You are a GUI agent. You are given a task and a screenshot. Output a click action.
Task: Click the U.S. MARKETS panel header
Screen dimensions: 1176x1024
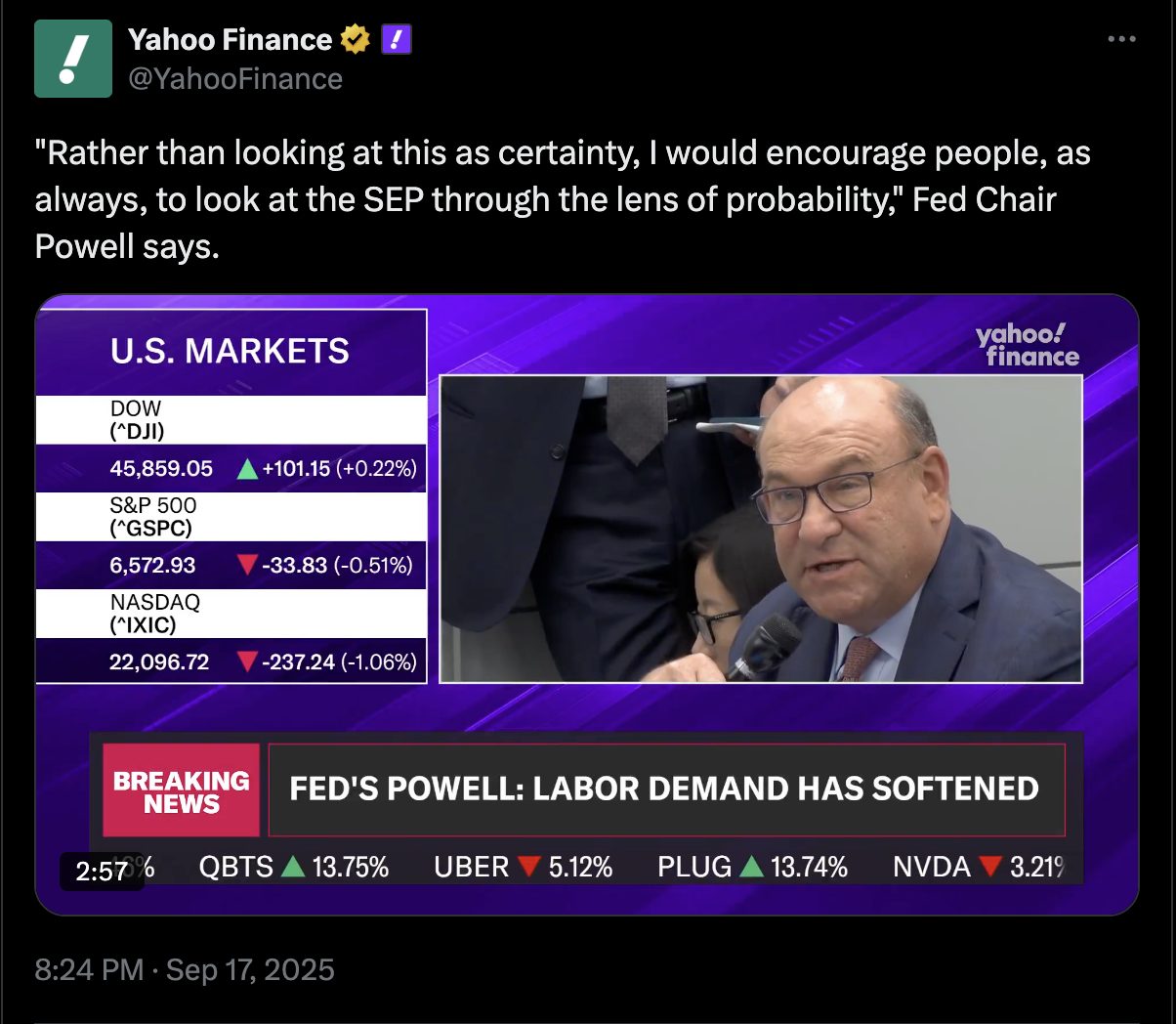click(231, 351)
